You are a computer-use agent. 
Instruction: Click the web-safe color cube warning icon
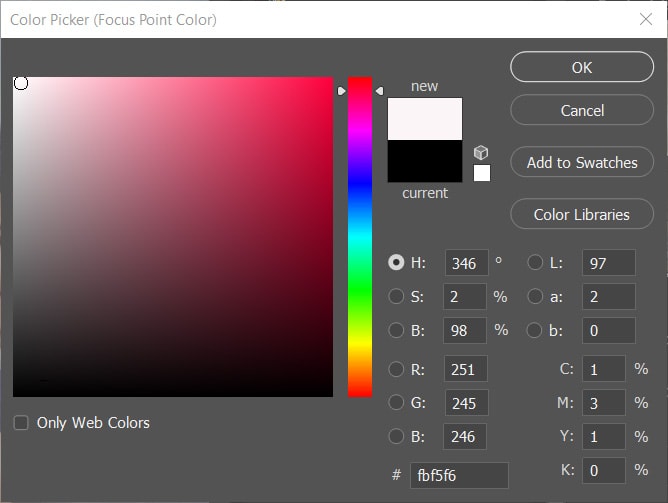[x=481, y=152]
